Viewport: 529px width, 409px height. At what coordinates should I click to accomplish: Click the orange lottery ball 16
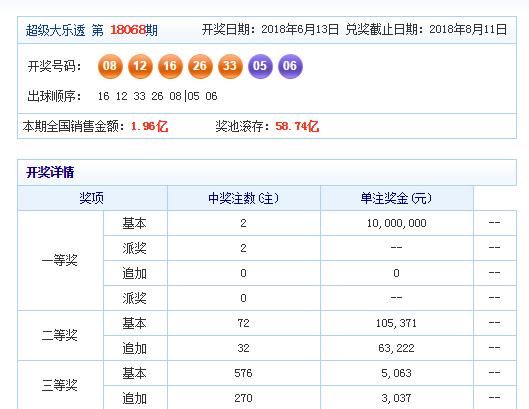(170, 66)
